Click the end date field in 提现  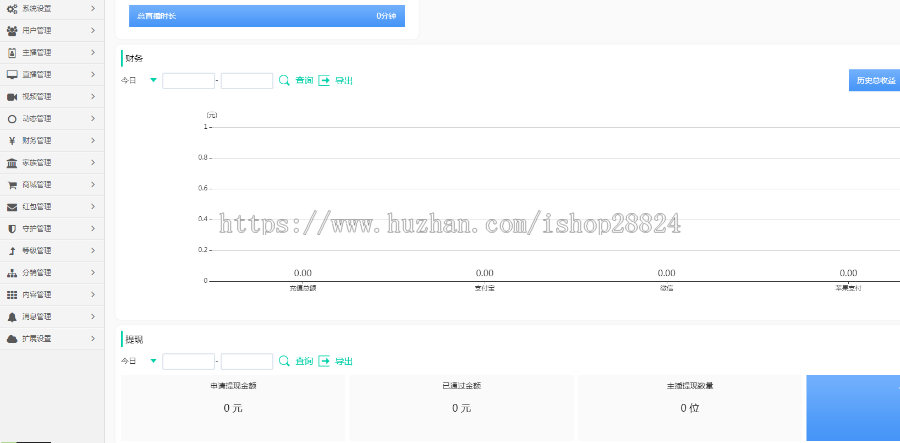pos(247,361)
